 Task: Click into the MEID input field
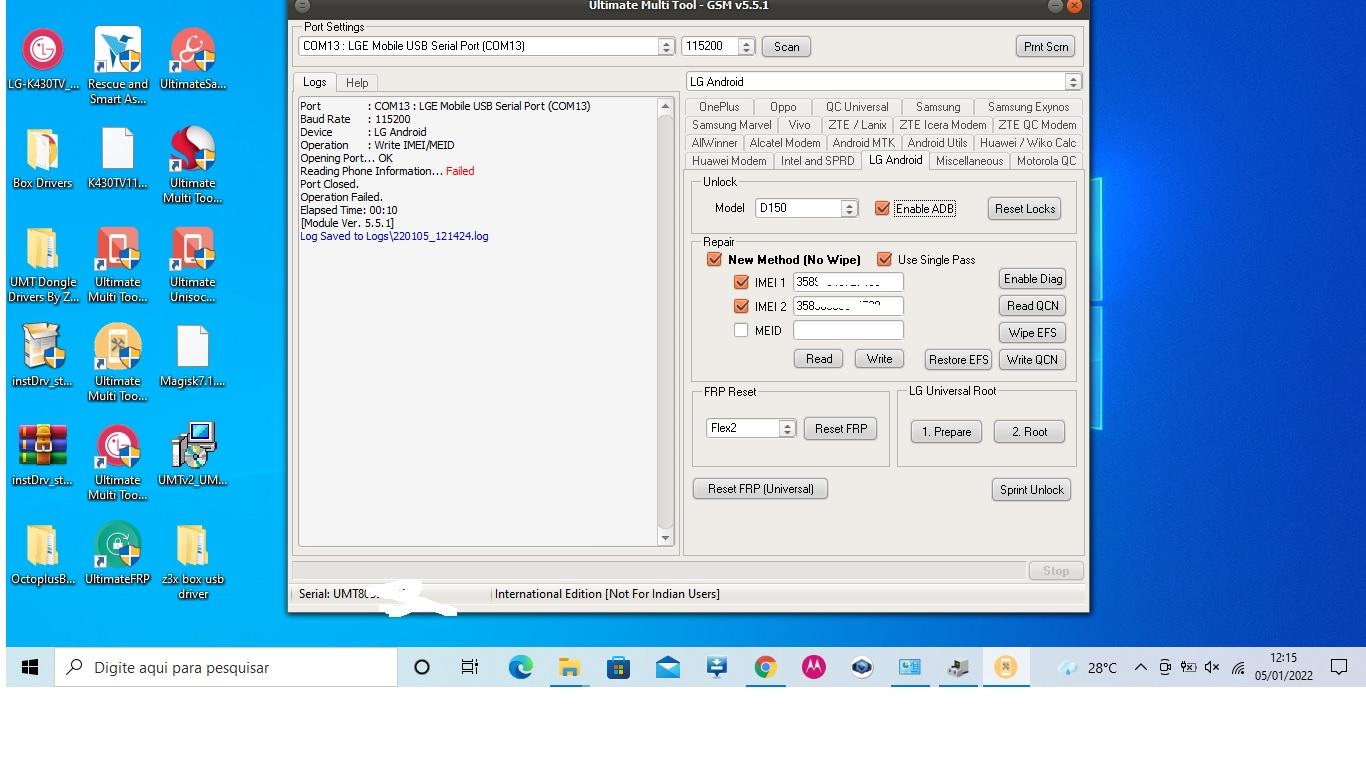point(848,330)
